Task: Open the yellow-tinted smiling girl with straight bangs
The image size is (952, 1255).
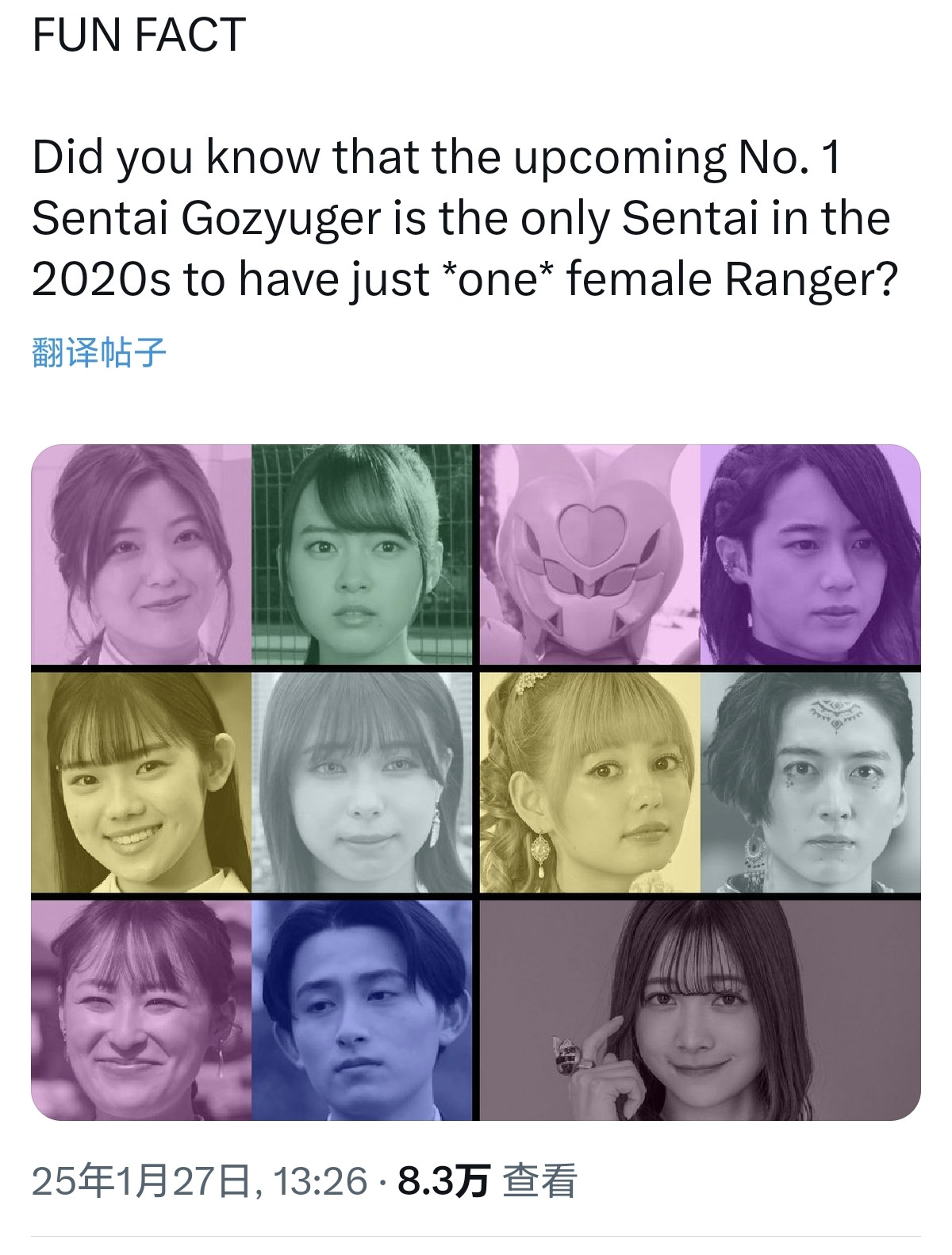Action: 141,781
